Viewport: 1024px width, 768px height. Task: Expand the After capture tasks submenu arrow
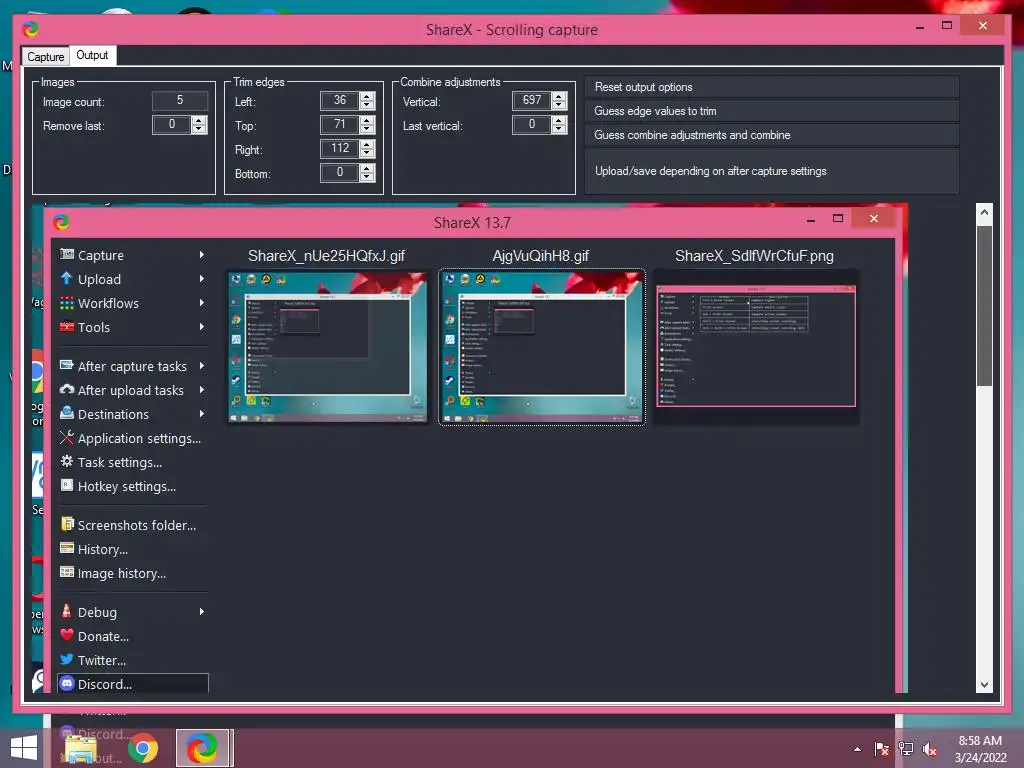click(x=202, y=366)
